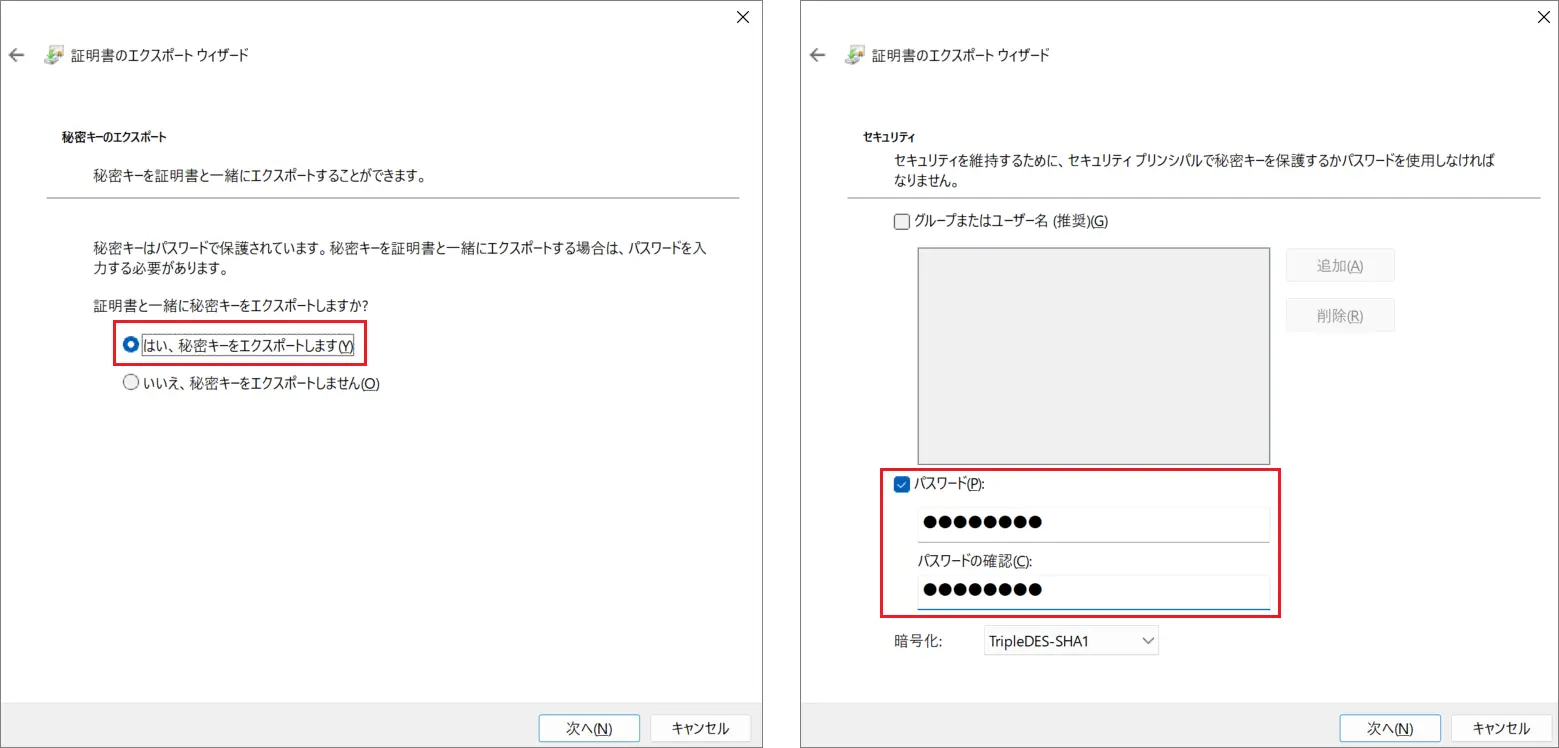Uncheck the 'パスワード' checkbox
The width and height of the screenshot is (1559, 748).
tap(902, 484)
